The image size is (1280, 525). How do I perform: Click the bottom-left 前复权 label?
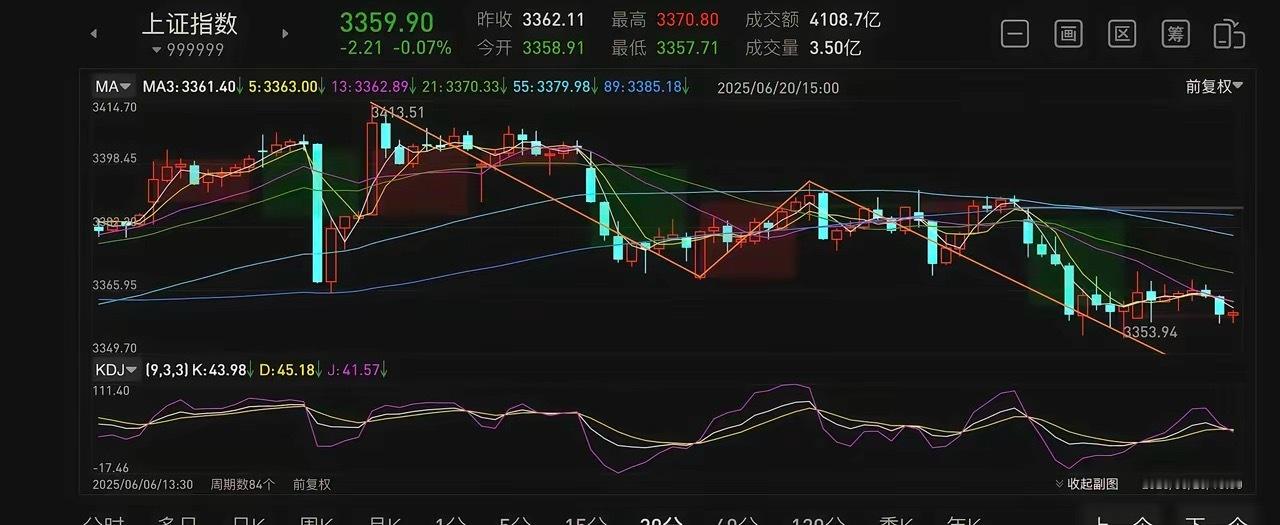[311, 484]
